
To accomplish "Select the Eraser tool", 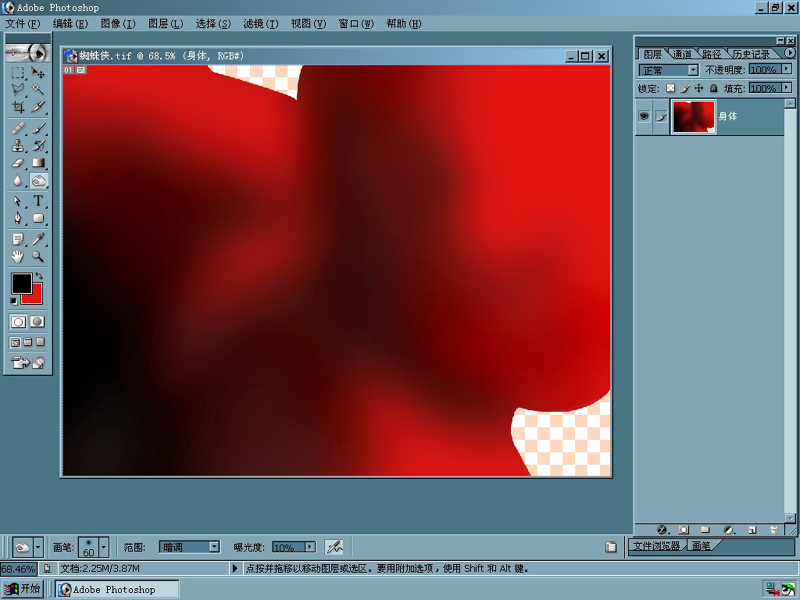I will click(18, 163).
